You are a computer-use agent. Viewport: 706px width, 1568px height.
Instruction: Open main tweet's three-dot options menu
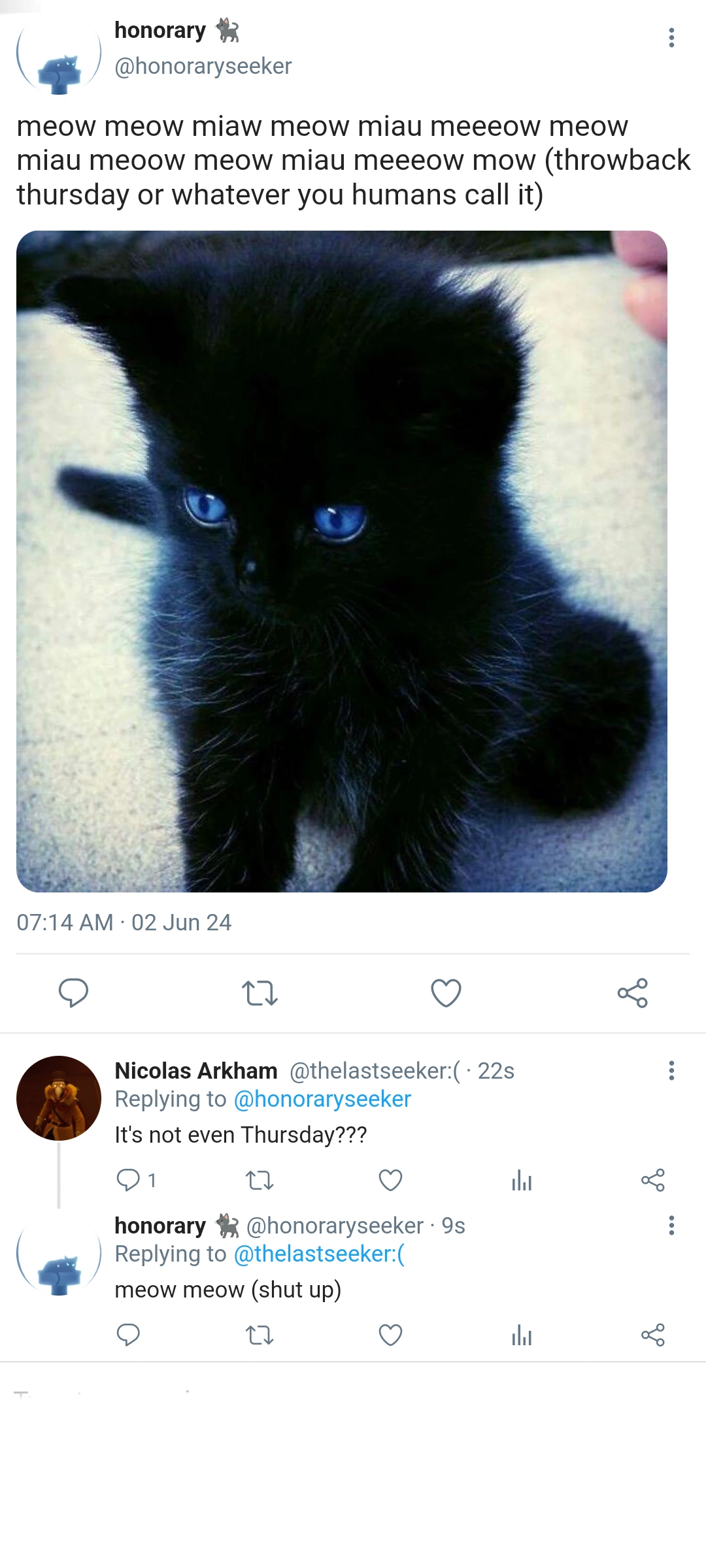[671, 38]
